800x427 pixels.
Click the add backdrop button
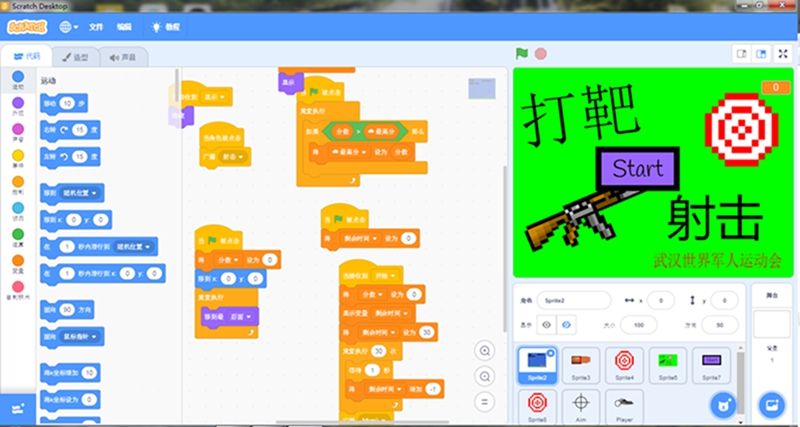(x=771, y=406)
